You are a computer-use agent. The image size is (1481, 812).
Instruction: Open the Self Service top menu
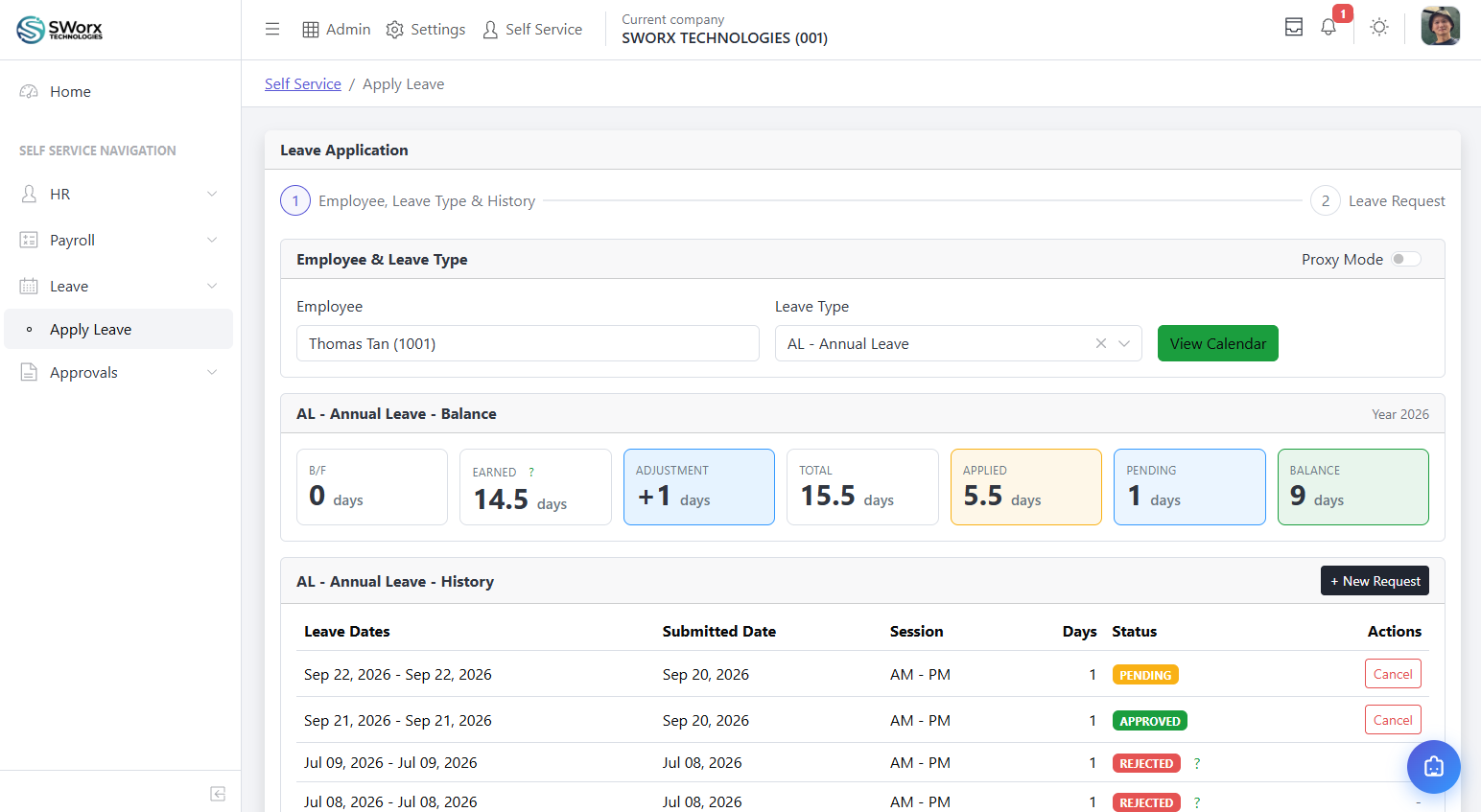tap(532, 30)
